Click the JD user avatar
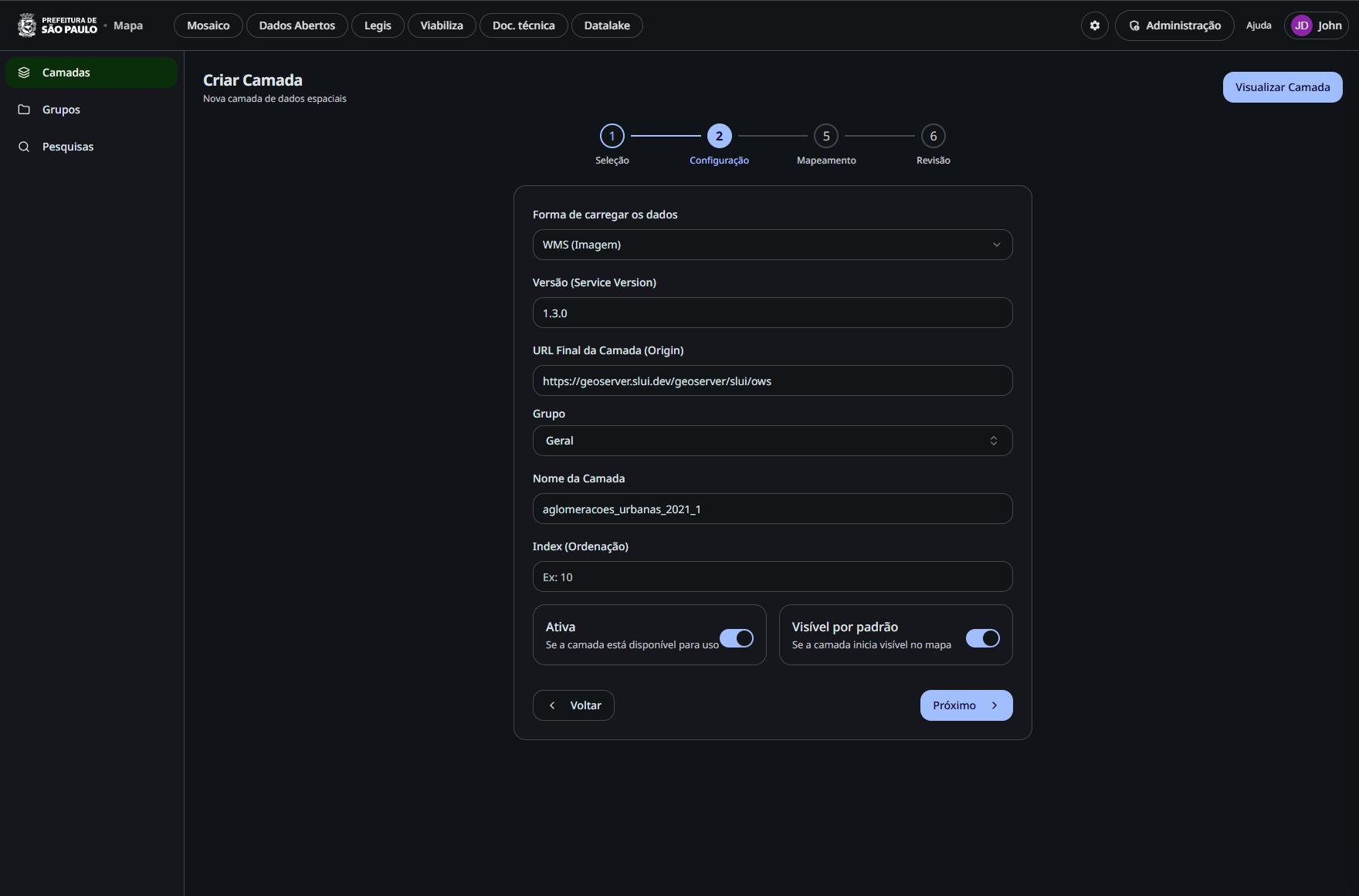This screenshot has height=896, width=1359. point(1302,25)
